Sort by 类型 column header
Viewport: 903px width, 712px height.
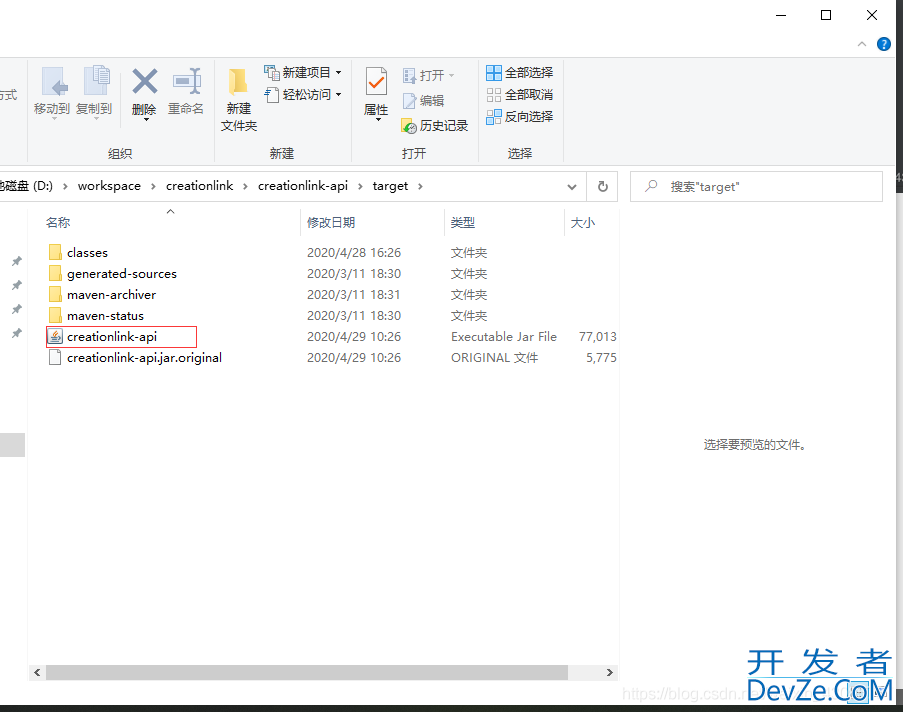click(462, 222)
